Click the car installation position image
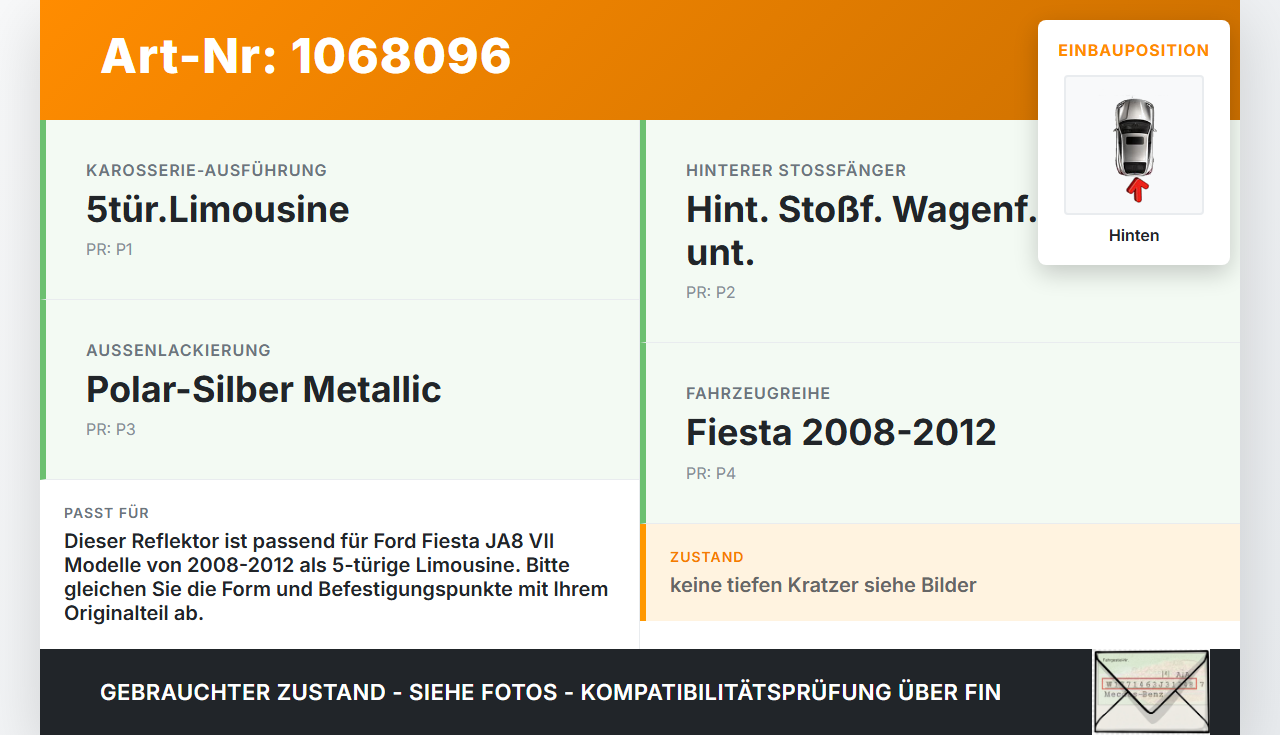This screenshot has height=736, width=1280. click(x=1134, y=145)
